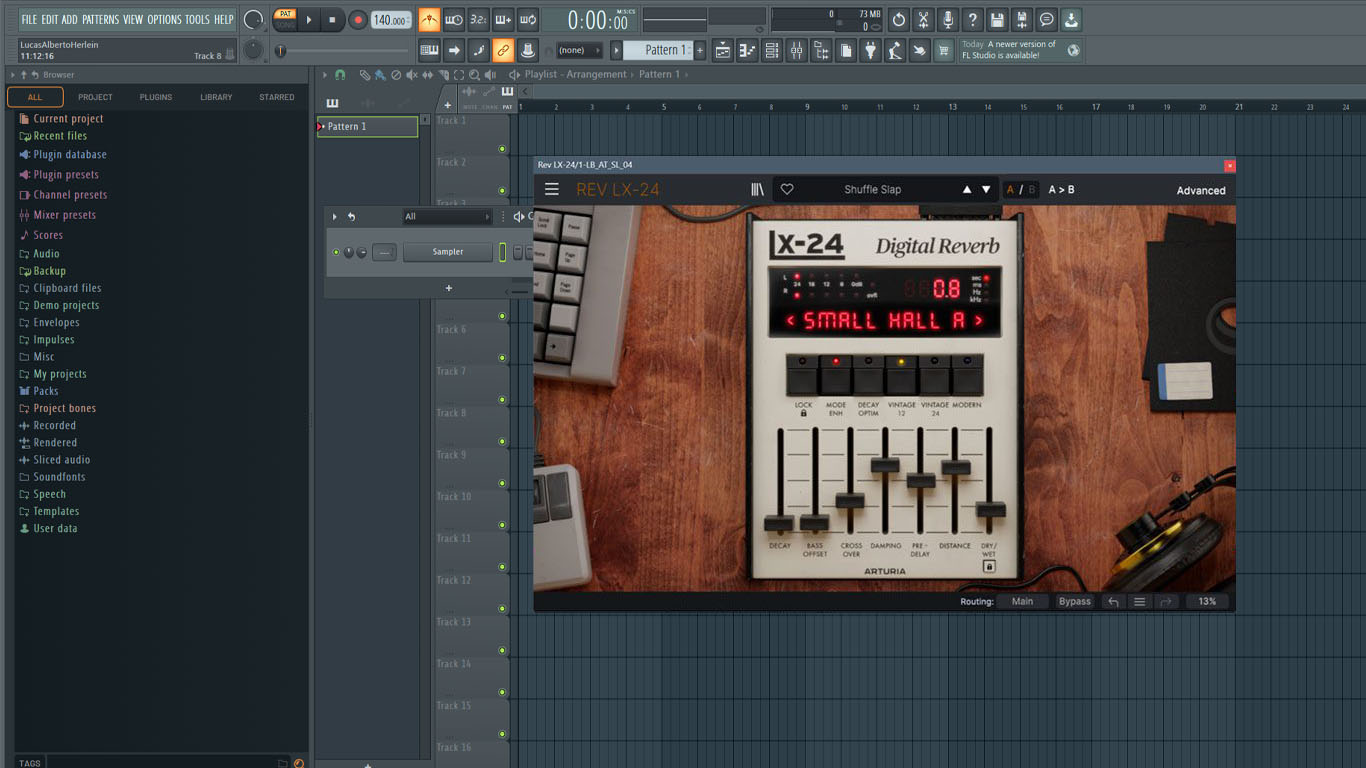Viewport: 1366px width, 768px height.
Task: Toggle Sampler channel green mute light
Action: [x=336, y=252]
